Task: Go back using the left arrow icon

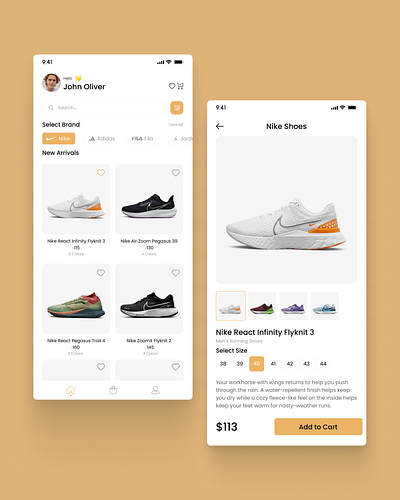Action: pos(220,126)
